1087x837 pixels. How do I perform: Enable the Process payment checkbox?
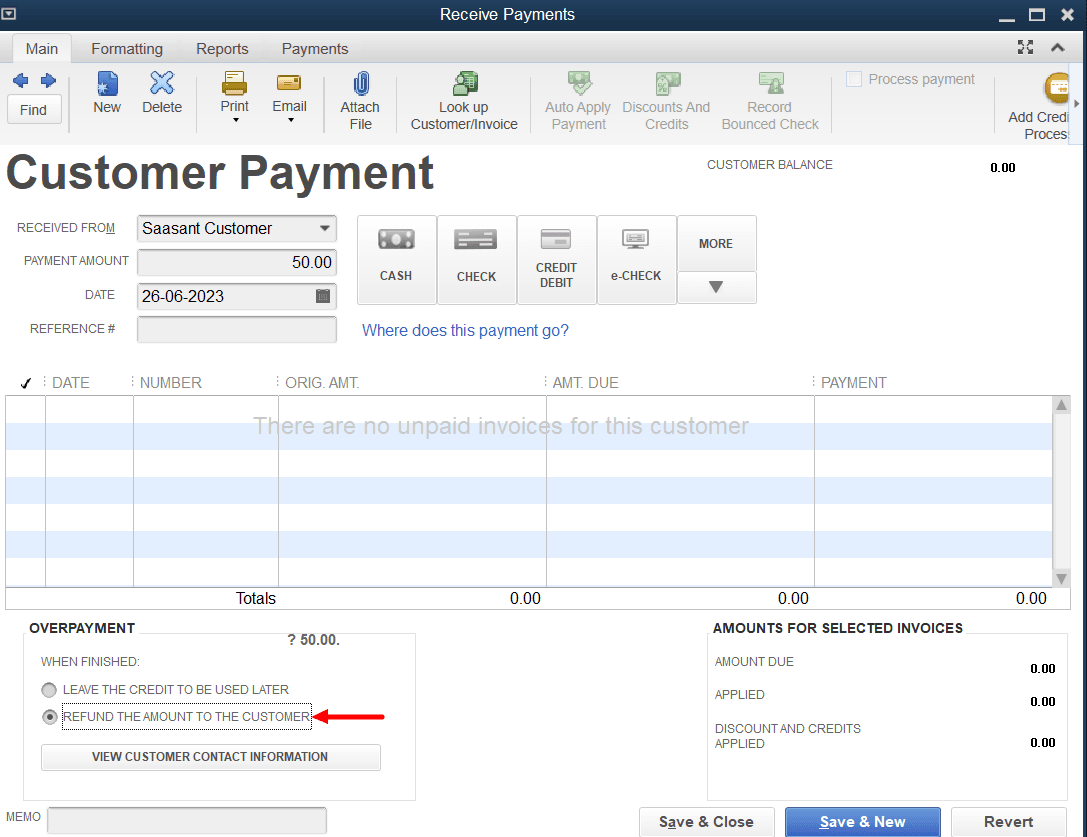coord(854,80)
